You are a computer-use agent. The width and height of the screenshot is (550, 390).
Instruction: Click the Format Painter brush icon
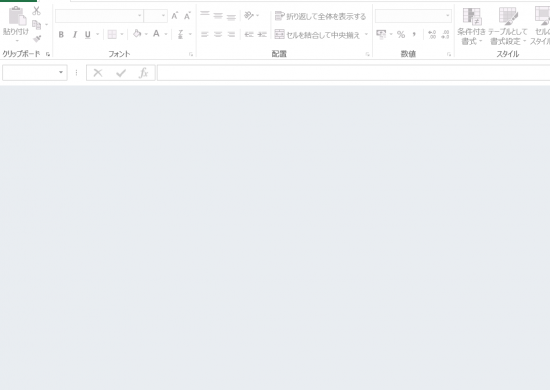(37, 38)
